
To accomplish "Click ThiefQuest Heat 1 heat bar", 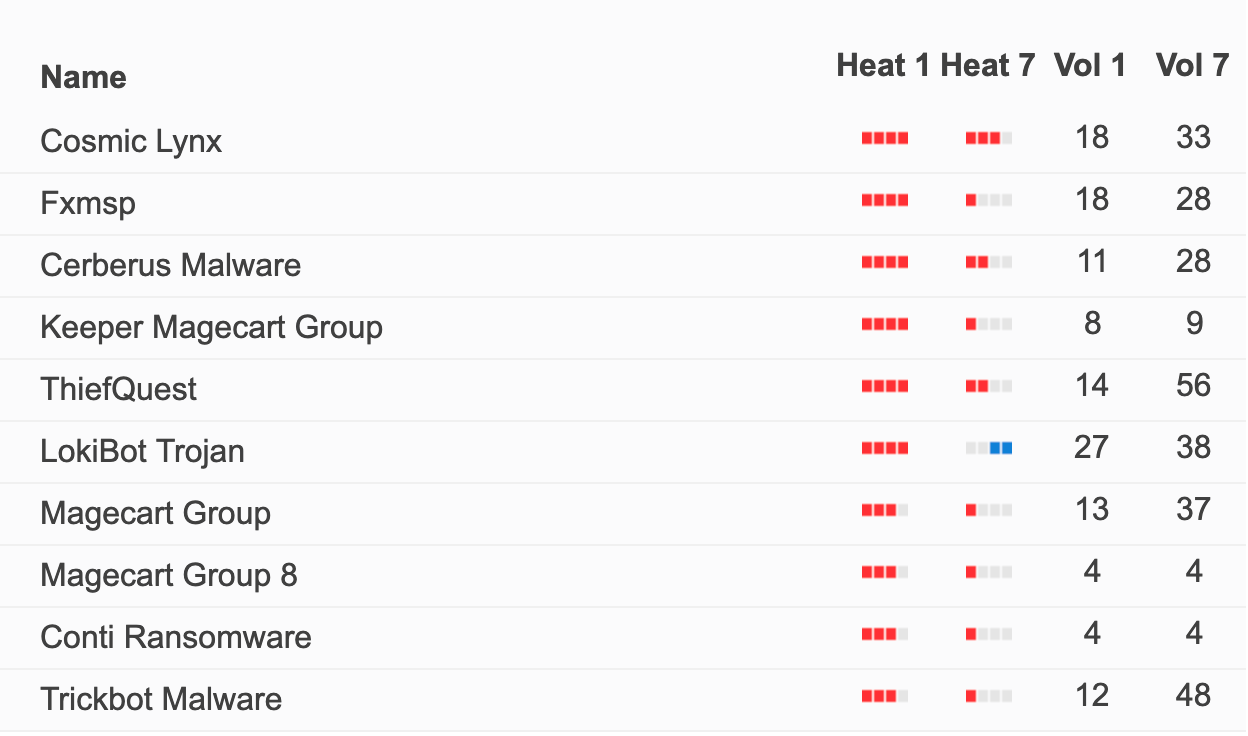I will click(x=885, y=387).
